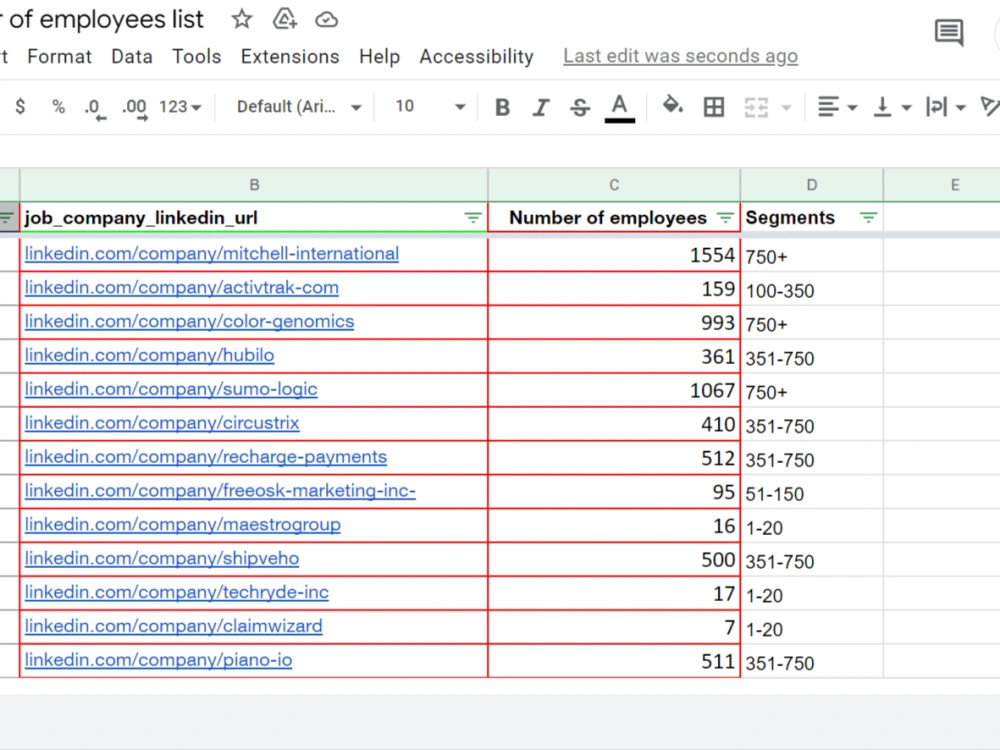Select the cell with value 95
This screenshot has width=1000, height=750.
pos(614,491)
